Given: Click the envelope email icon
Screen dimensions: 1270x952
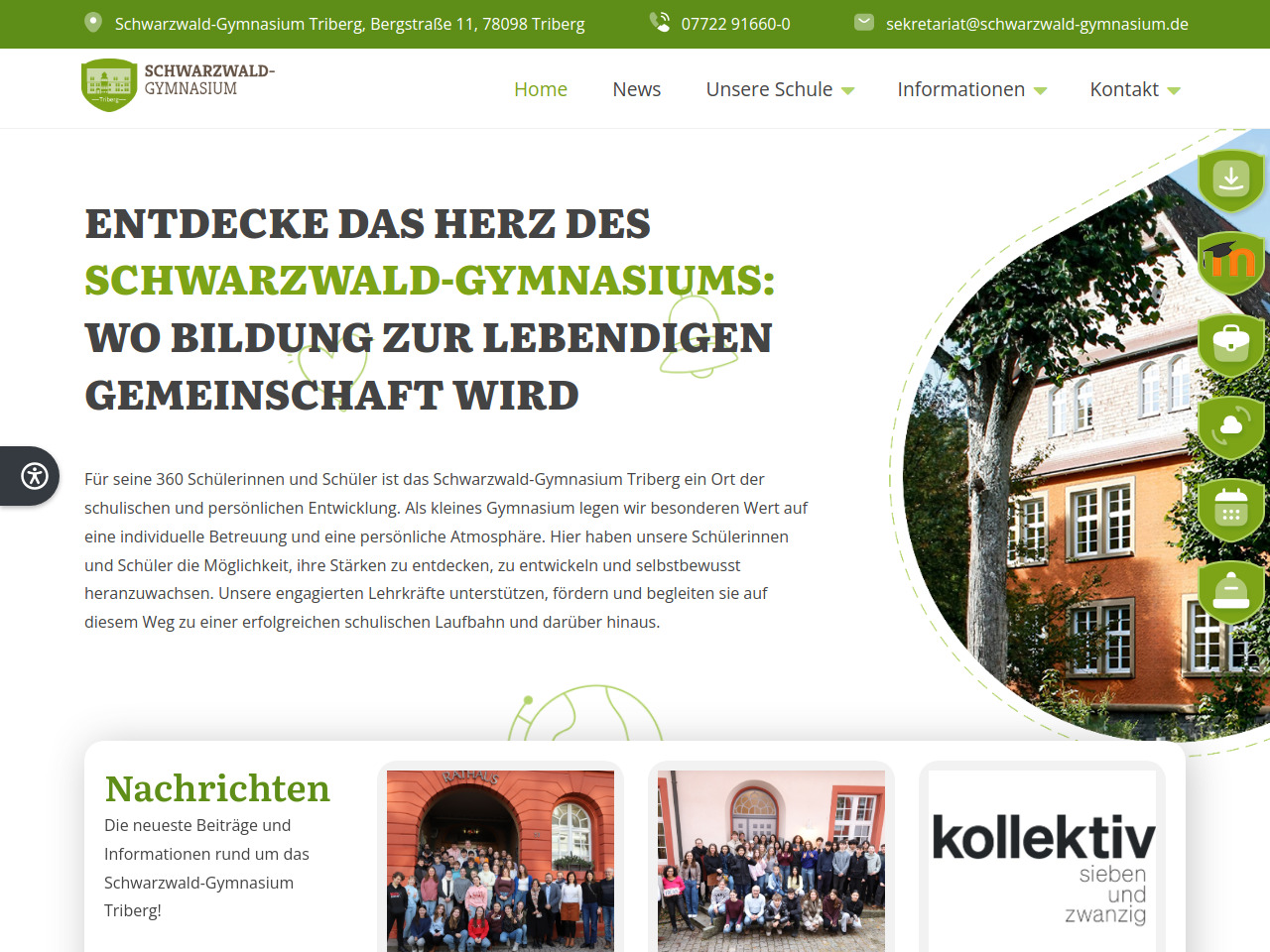Looking at the screenshot, I should point(864,23).
